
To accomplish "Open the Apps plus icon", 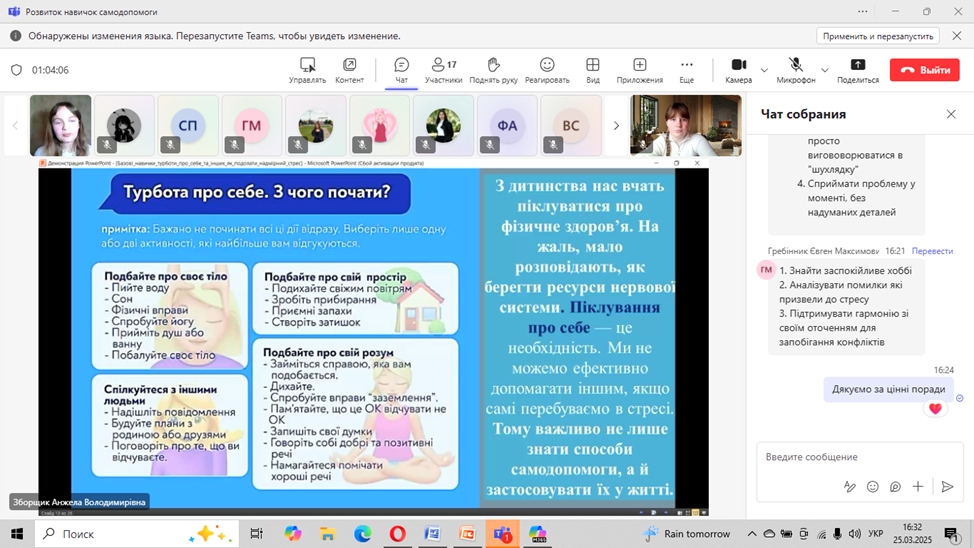I will point(639,66).
